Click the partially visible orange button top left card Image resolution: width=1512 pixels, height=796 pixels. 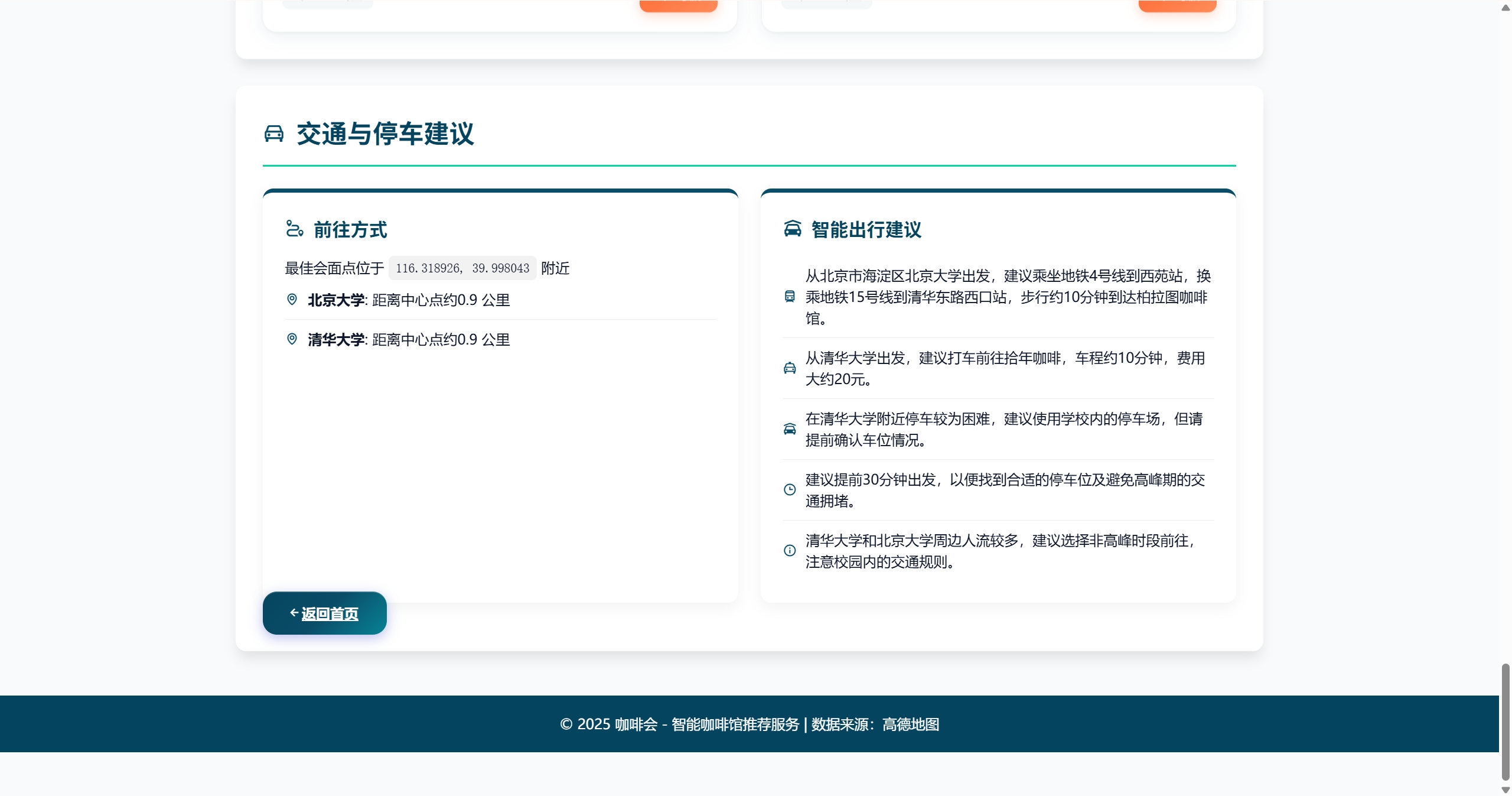678,5
